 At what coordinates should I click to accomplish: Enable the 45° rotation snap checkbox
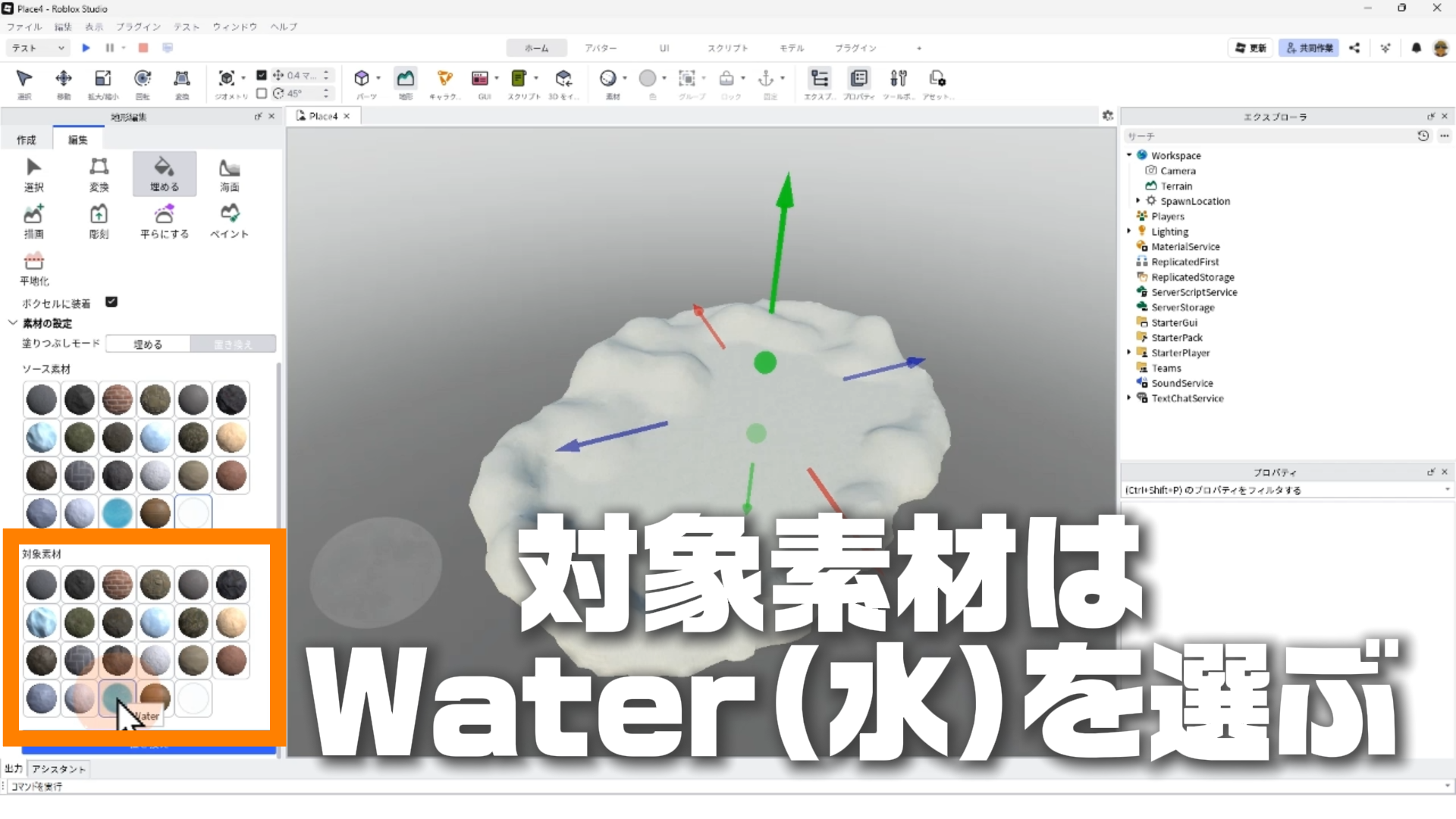262,93
